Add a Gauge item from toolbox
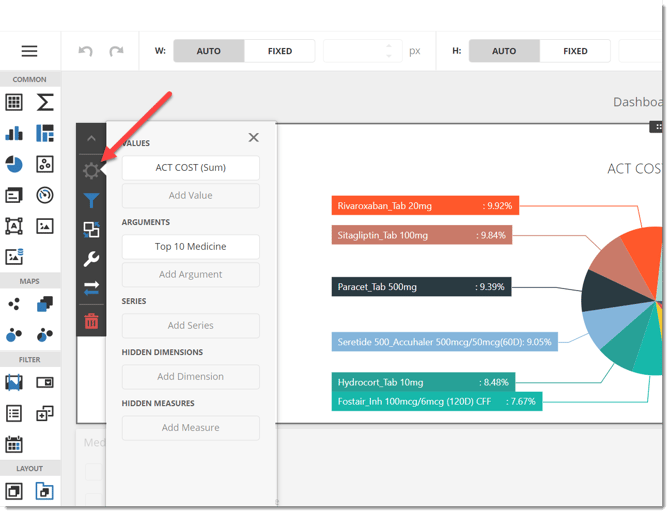Screen dimensions: 670x514 [45, 195]
